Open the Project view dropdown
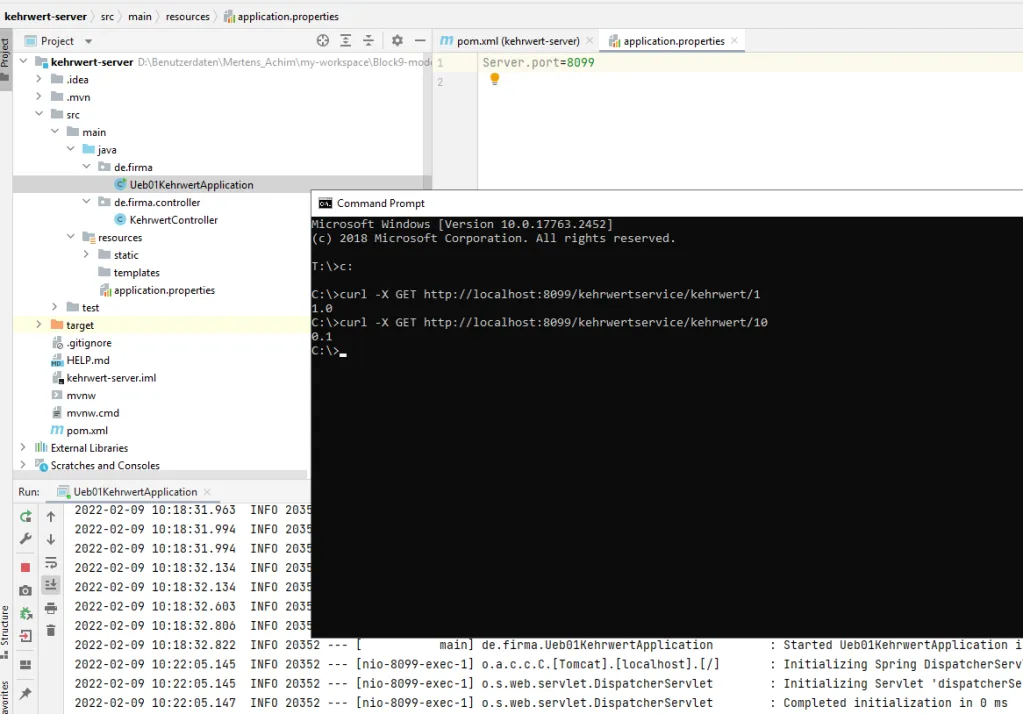Screen dimensions: 1023x714 pyautogui.click(x=88, y=41)
